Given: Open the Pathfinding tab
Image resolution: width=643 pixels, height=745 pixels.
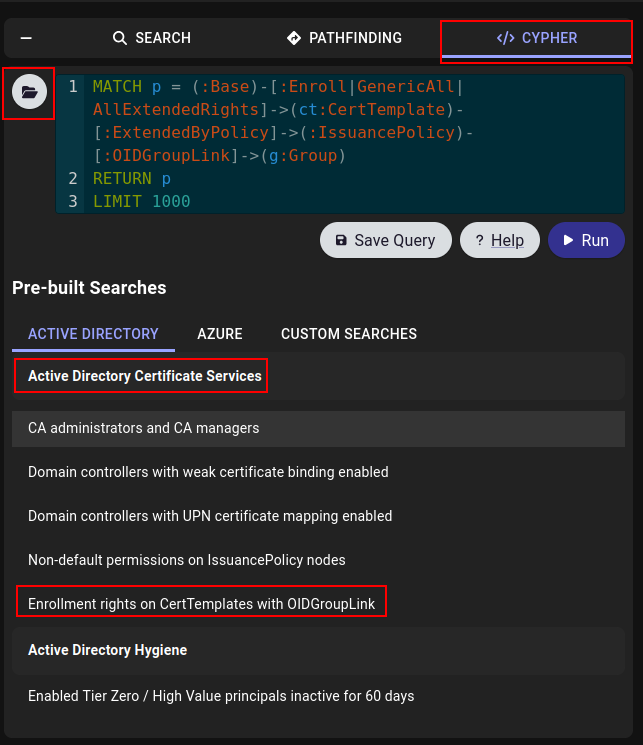Looking at the screenshot, I should click(x=344, y=39).
